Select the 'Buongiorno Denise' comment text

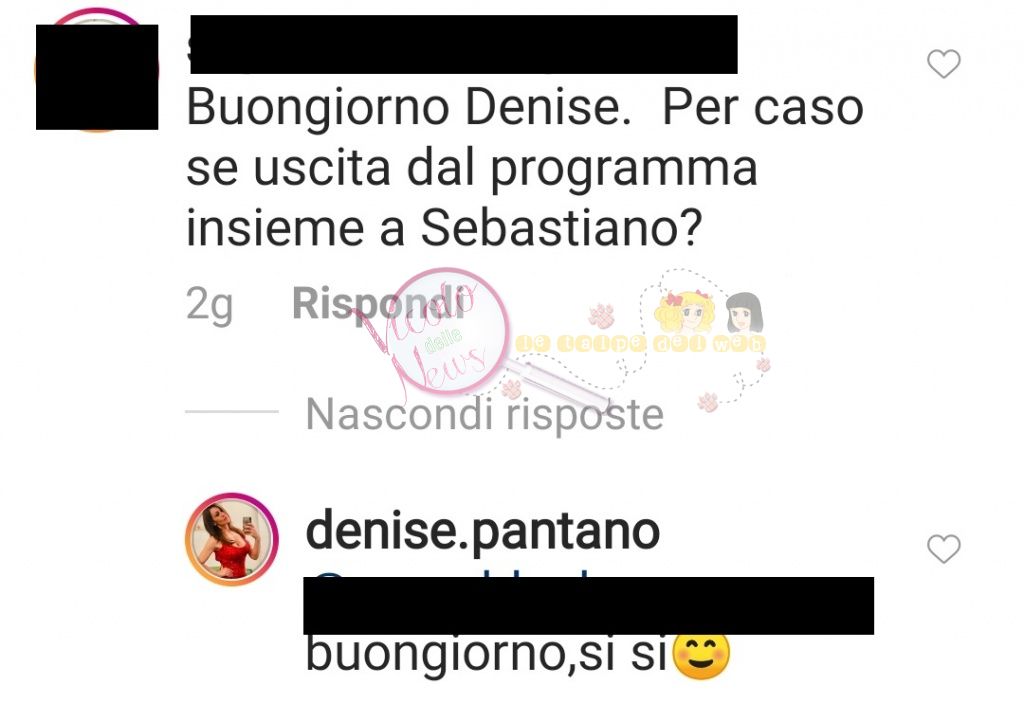[x=525, y=168]
